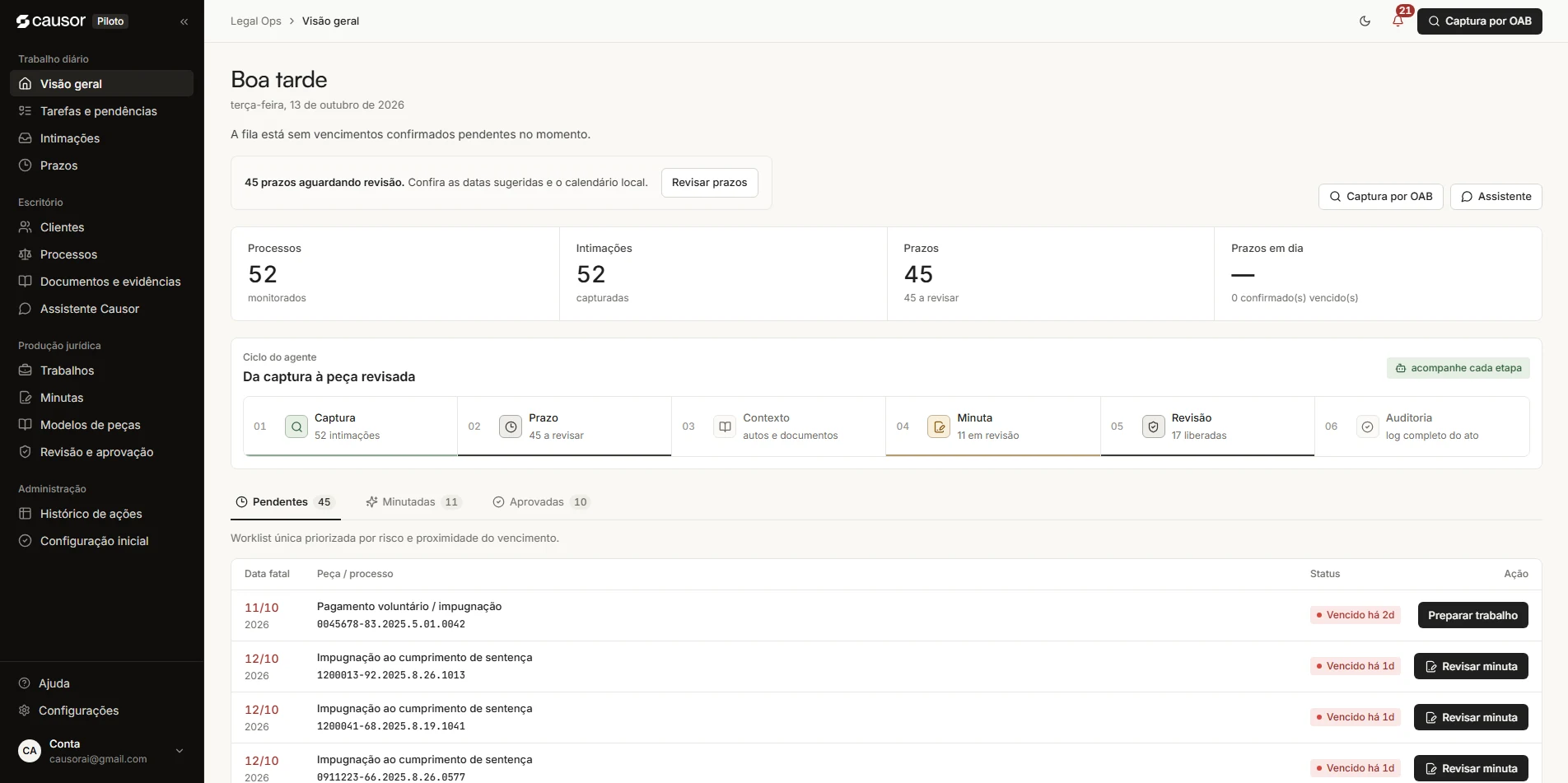The image size is (1568, 783).
Task: Open Clientes people icon
Action: pos(26,226)
